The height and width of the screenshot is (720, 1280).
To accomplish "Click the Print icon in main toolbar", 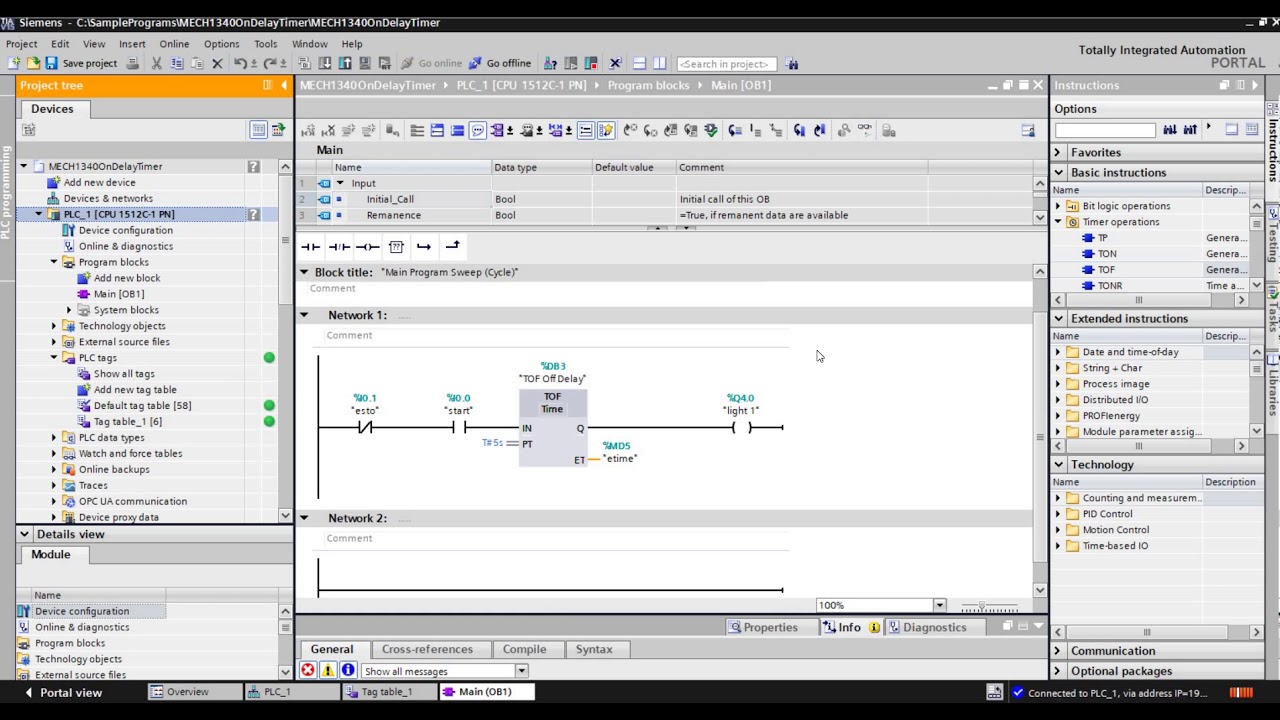I will (x=132, y=63).
